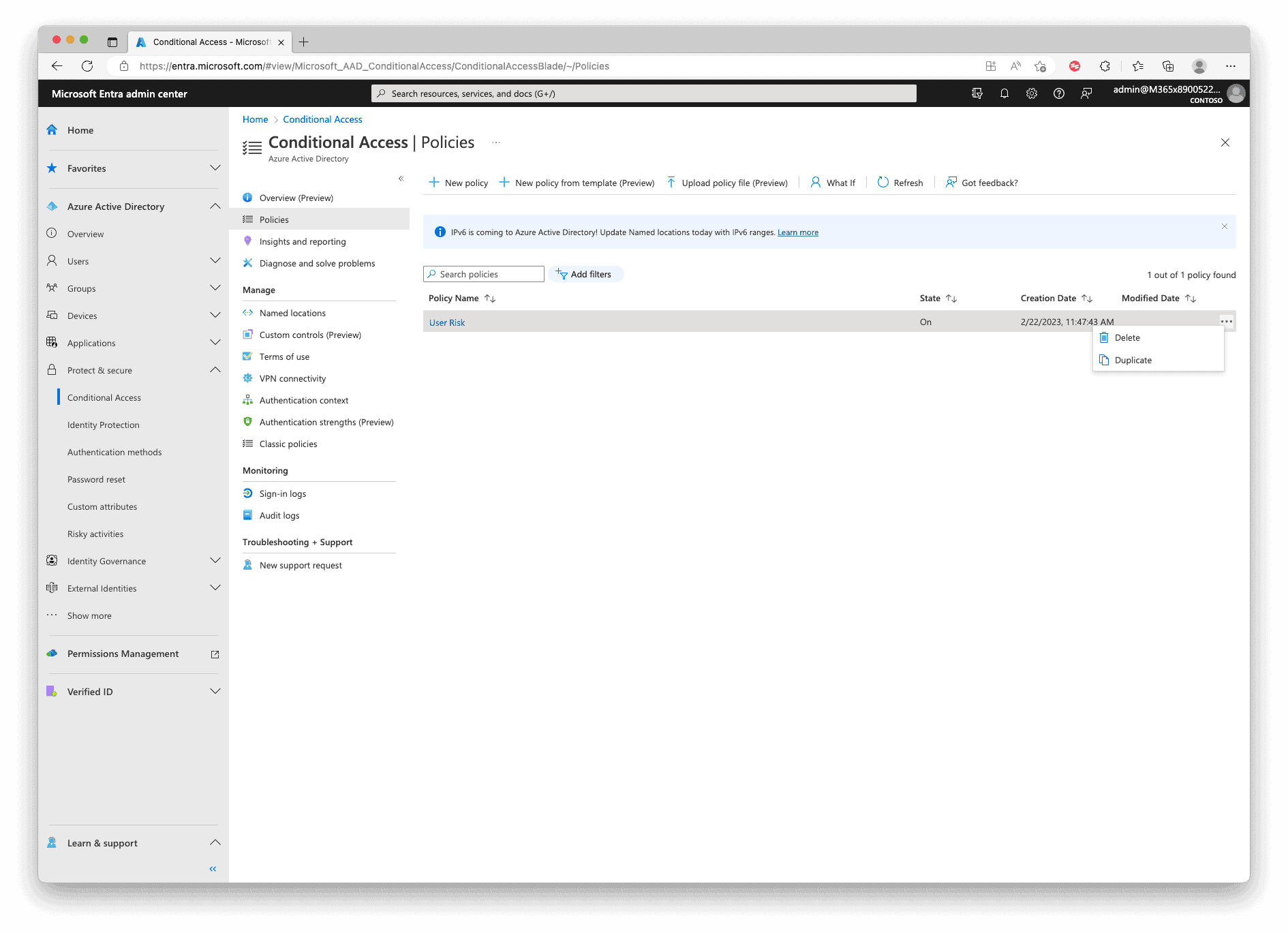Click the help question mark icon
The image size is (1288, 933).
click(1058, 94)
